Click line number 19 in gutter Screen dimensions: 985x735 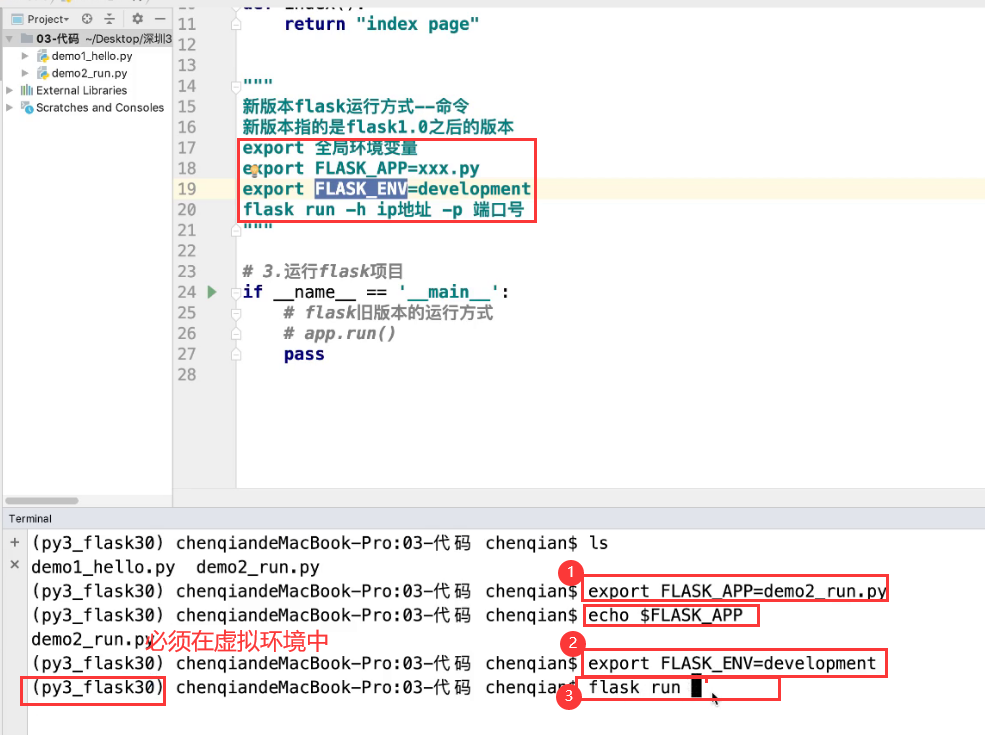tap(187, 189)
